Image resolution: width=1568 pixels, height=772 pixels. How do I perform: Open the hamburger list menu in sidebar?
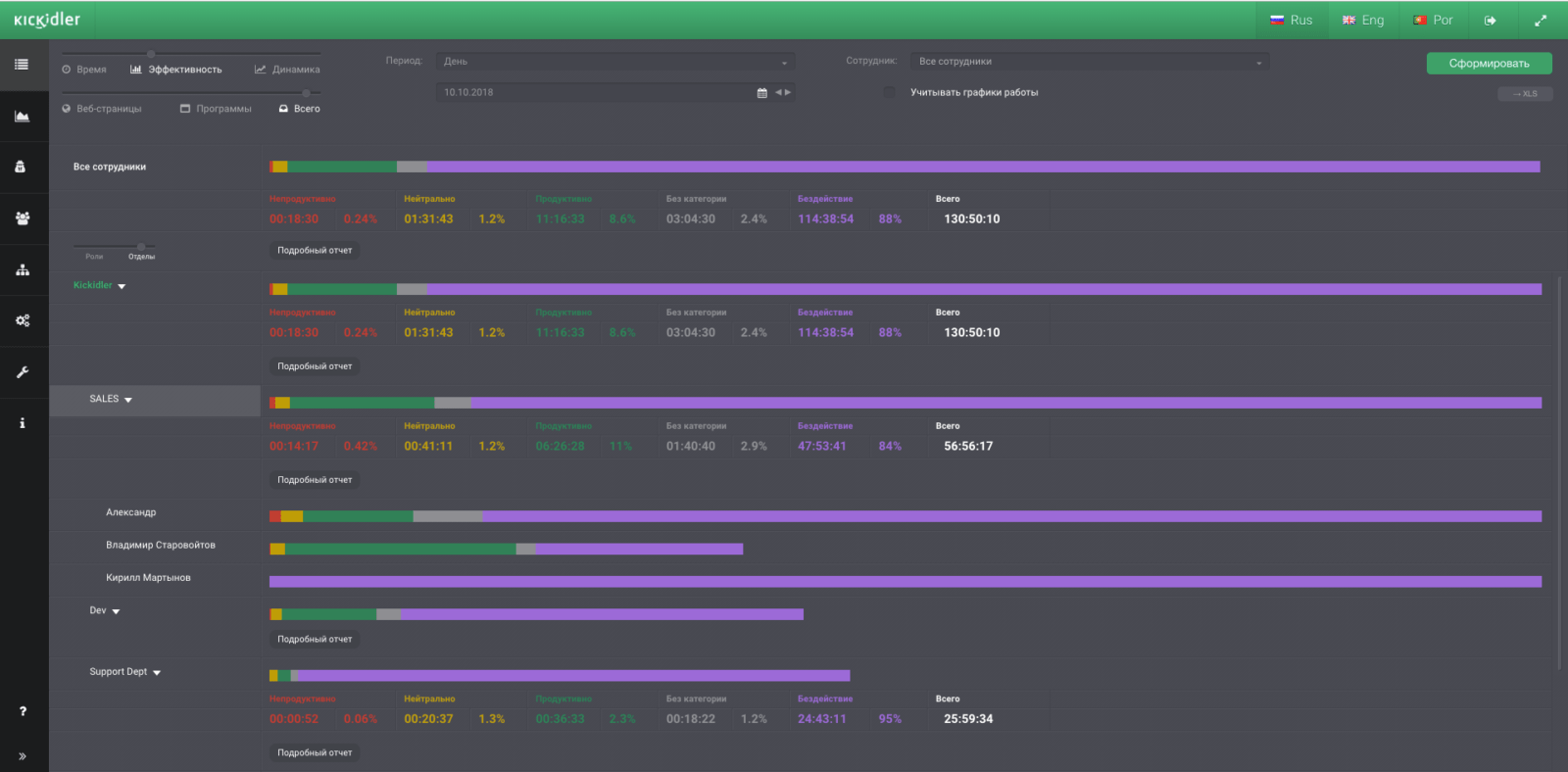click(x=22, y=65)
